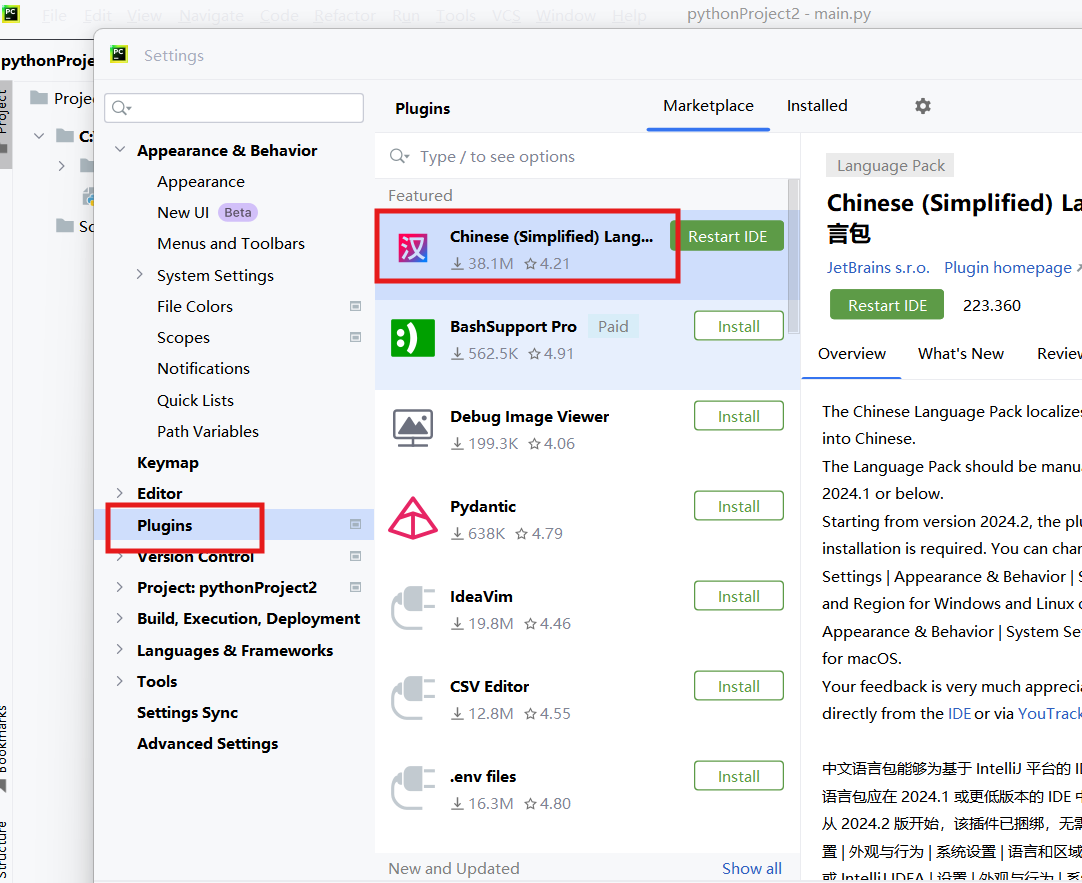Open Path Variables settings page
This screenshot has width=1082, height=883.
coord(208,431)
